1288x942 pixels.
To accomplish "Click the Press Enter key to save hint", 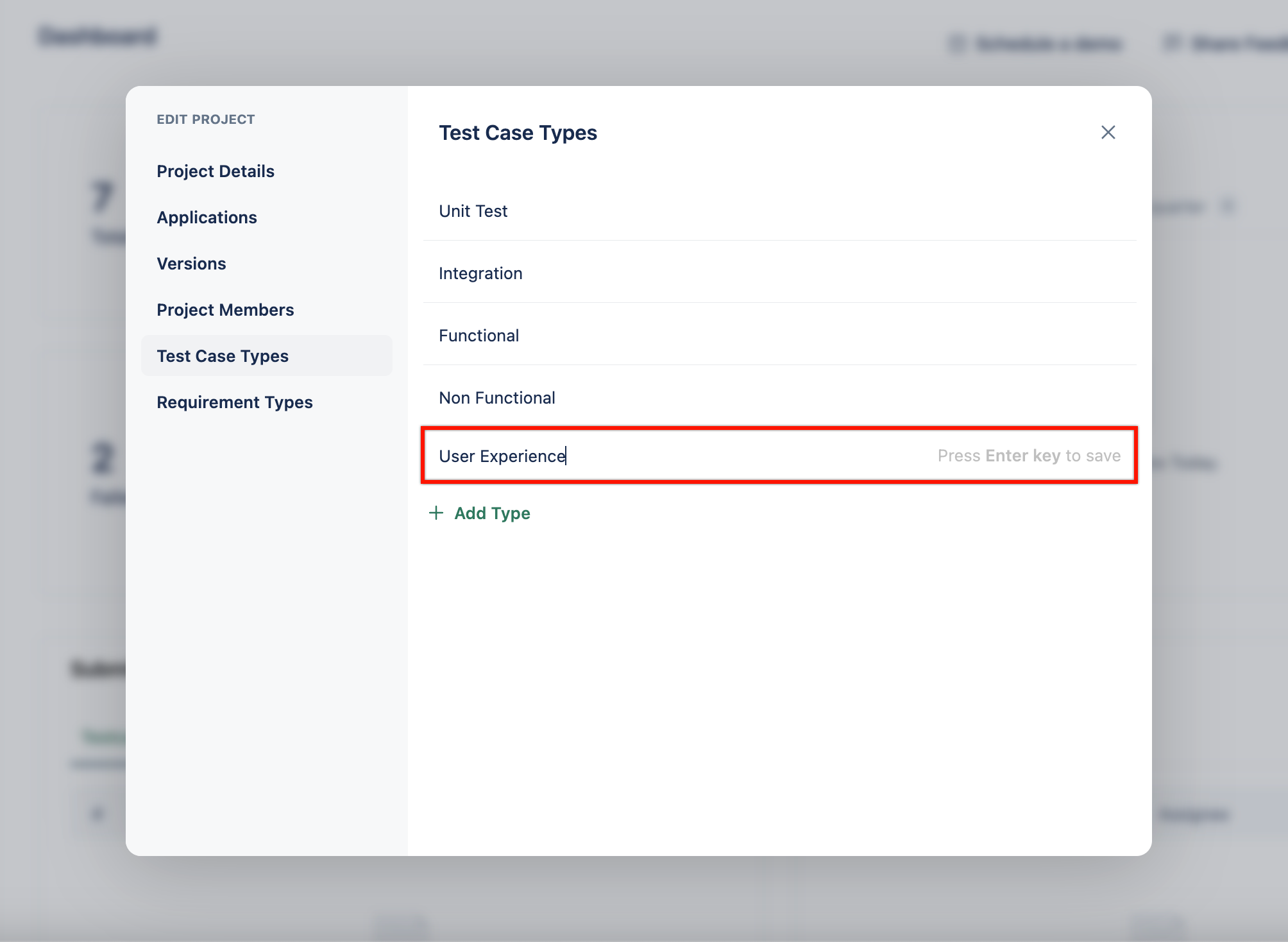I will click(1029, 456).
